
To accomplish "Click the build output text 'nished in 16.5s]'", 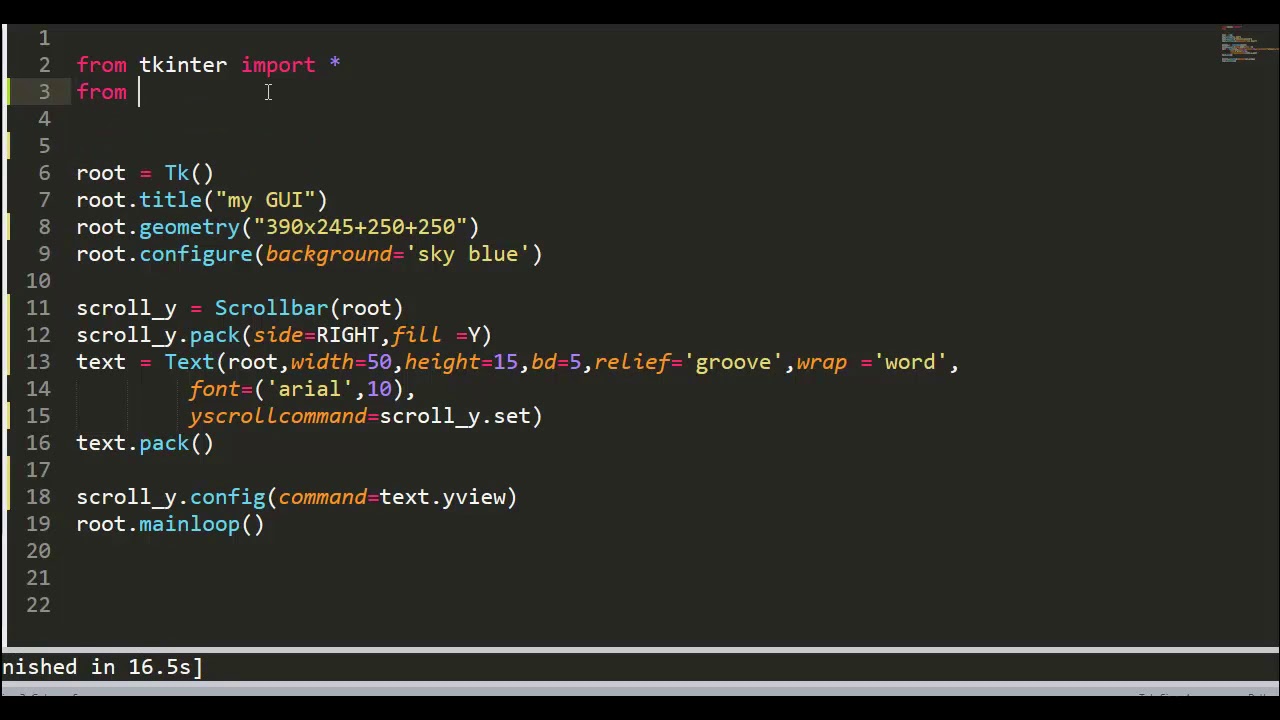I will (102, 667).
